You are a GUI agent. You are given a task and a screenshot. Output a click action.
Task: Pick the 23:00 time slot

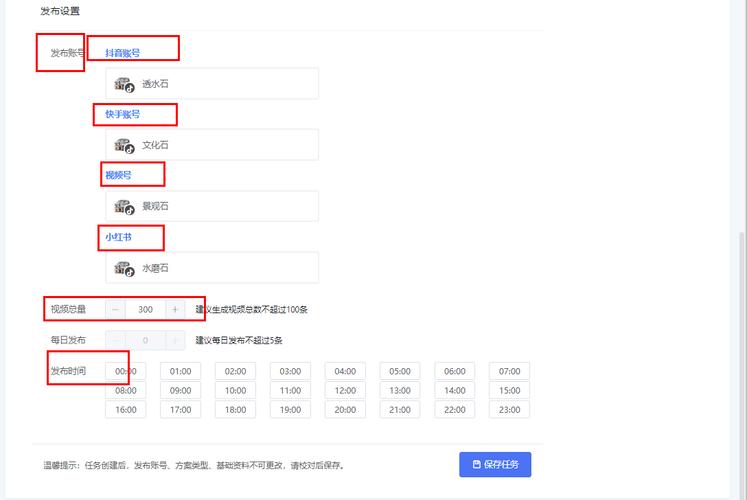click(x=509, y=410)
